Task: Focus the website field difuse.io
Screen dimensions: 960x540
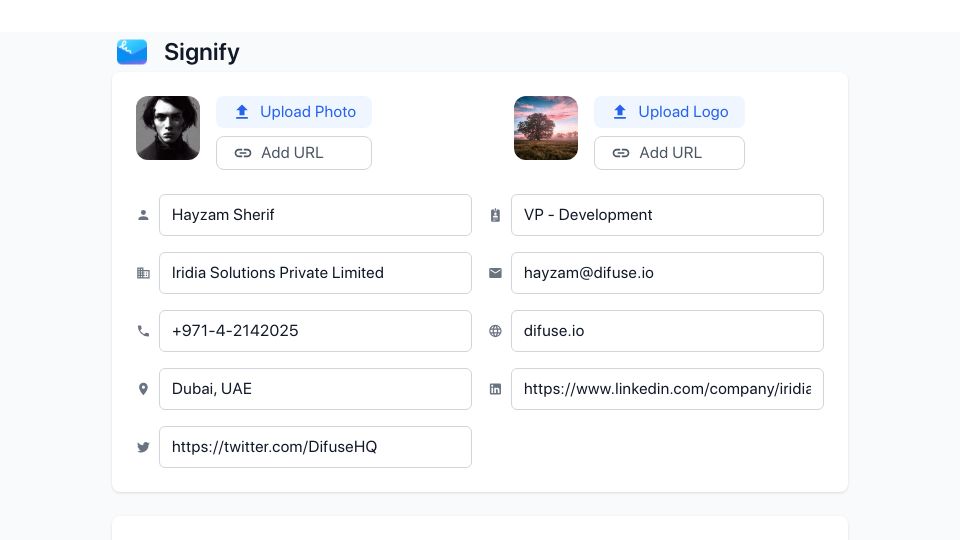Action: [667, 331]
